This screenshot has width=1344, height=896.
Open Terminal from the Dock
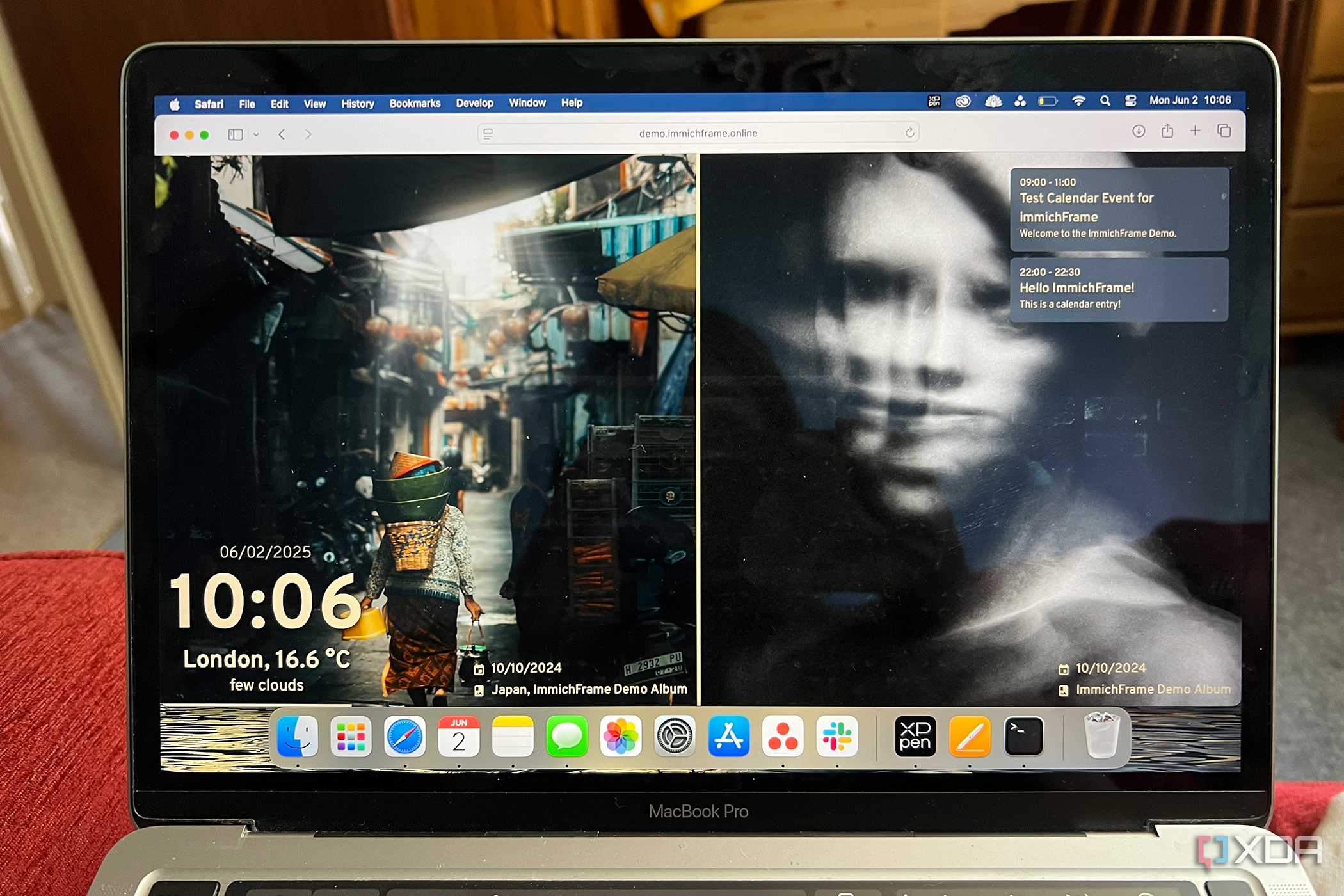click(x=1023, y=736)
